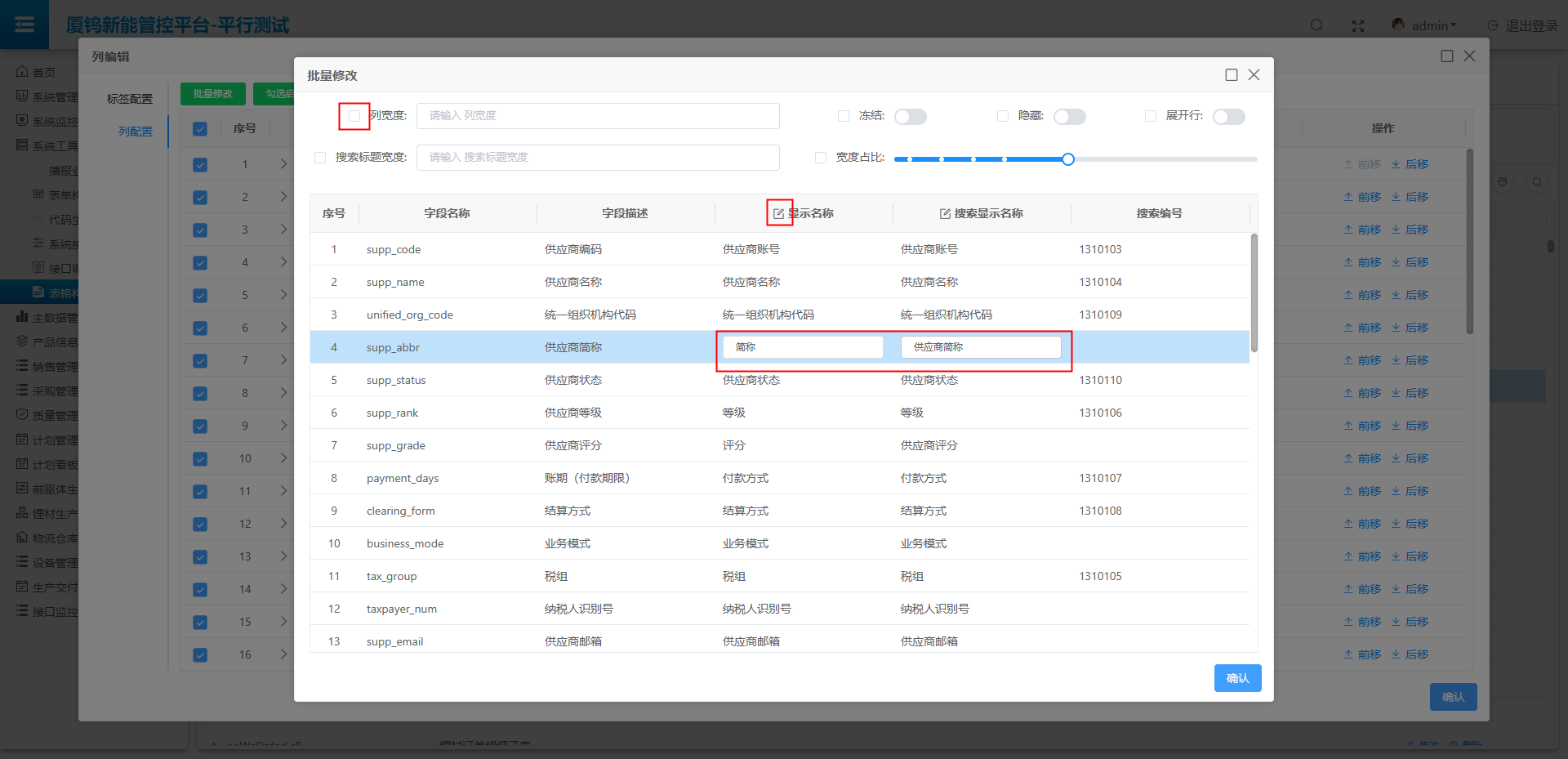The width and height of the screenshot is (1568, 759).
Task: Close the 批量修改 dialog
Action: tap(1254, 75)
